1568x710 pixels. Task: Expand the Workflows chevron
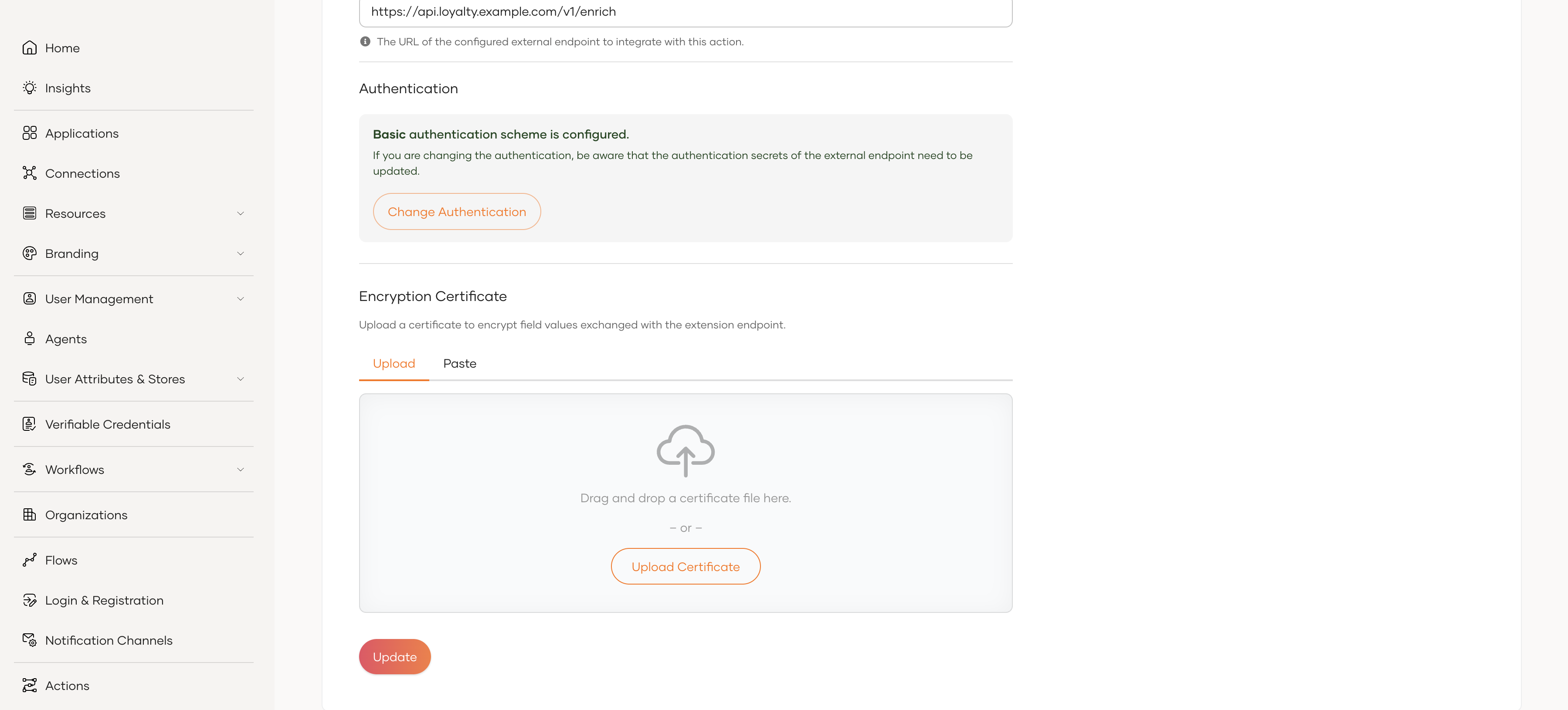click(x=241, y=470)
